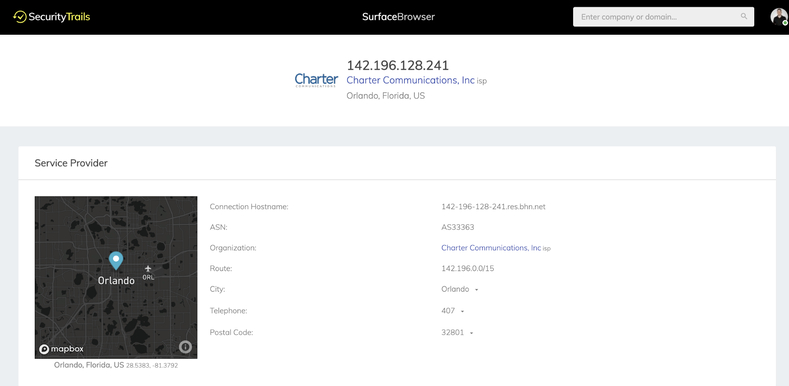Viewport: 789px width, 386px height.
Task: Open the user avatar profile menu
Action: tap(779, 17)
